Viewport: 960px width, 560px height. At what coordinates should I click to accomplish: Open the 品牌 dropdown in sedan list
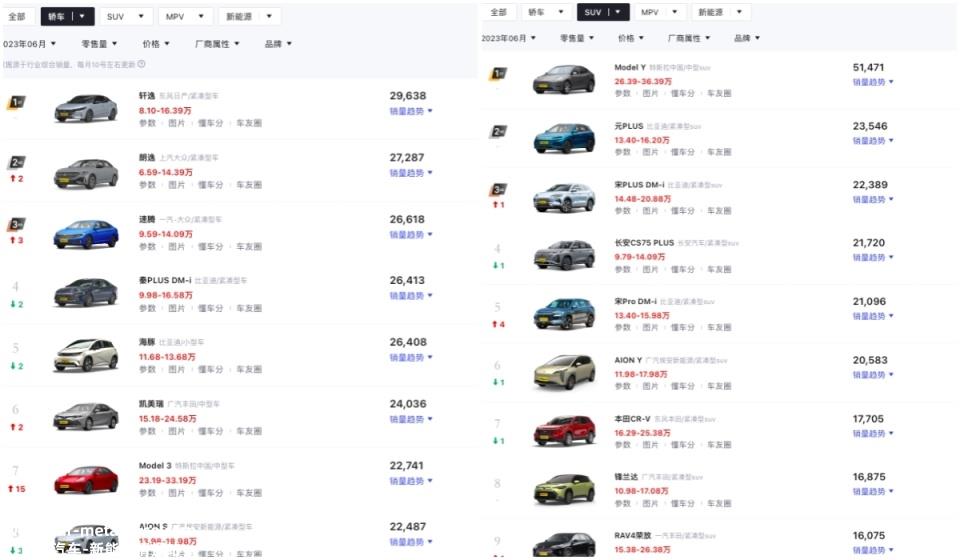pos(278,44)
